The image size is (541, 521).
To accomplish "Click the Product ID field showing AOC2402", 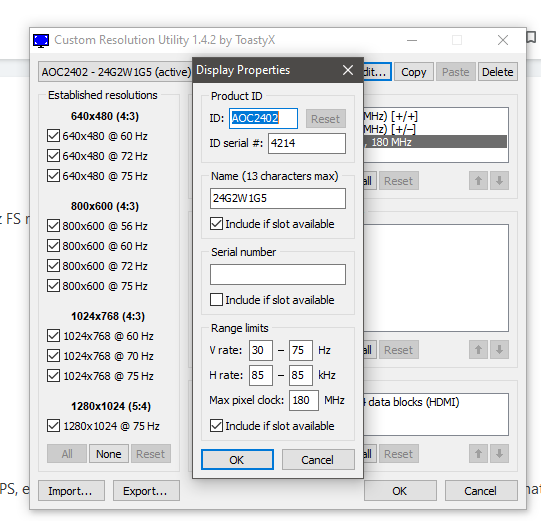I will pyautogui.click(x=263, y=118).
